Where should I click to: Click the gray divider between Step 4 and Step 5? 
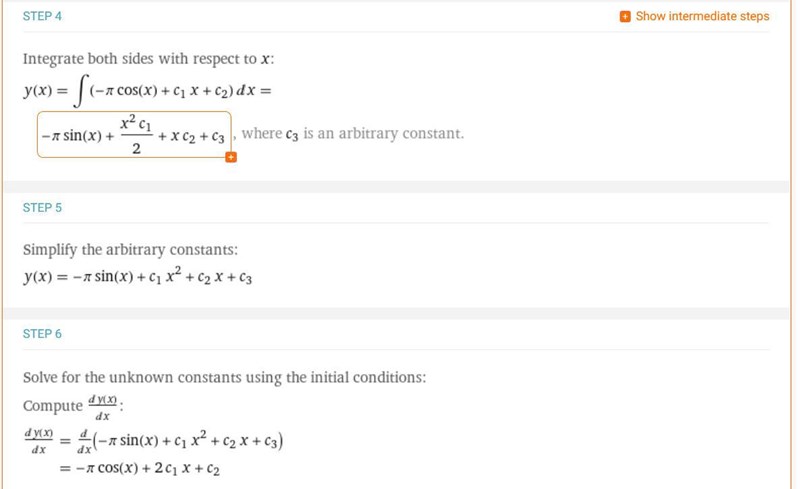(400, 186)
